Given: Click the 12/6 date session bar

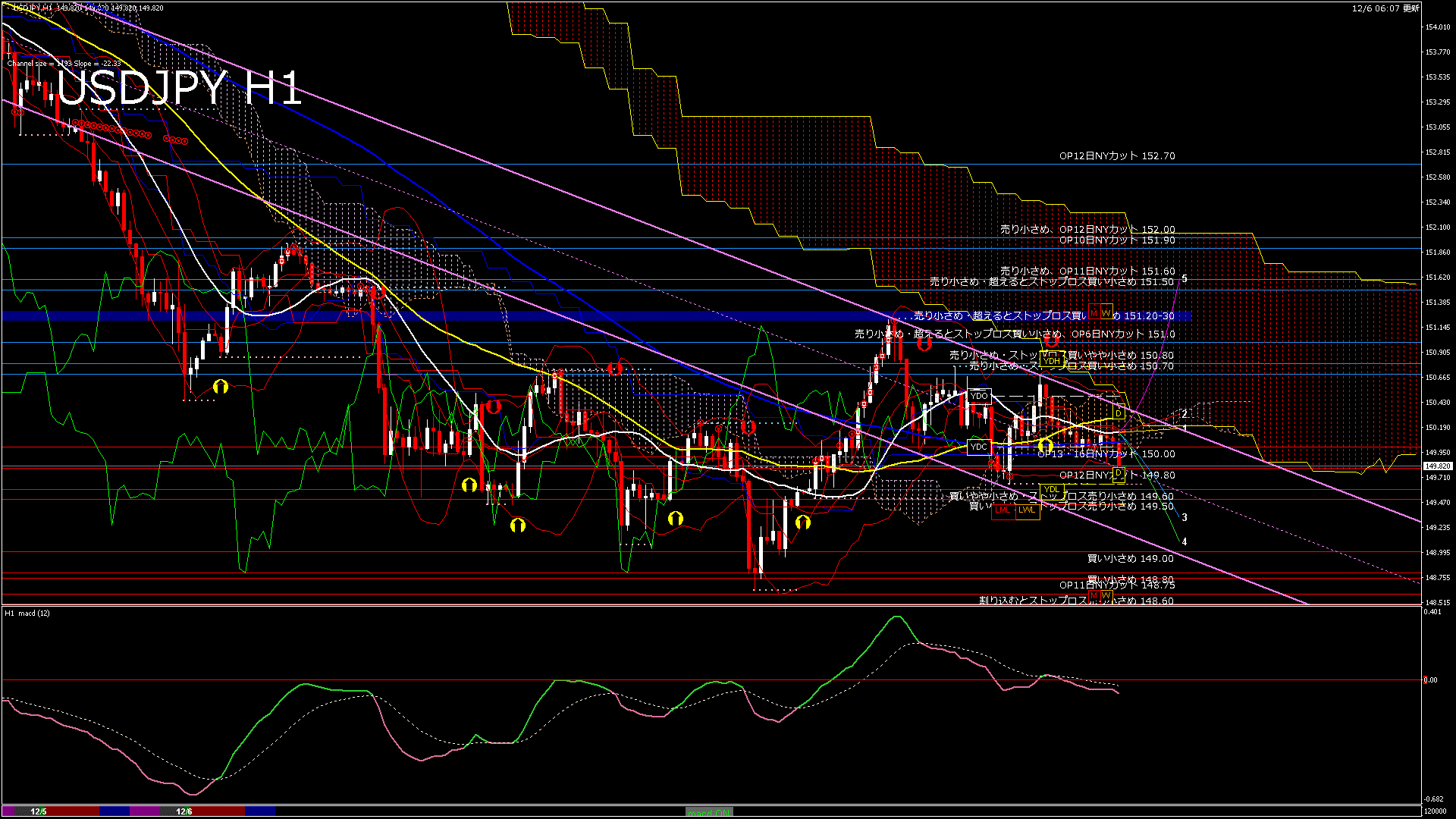Looking at the screenshot, I should click(184, 811).
